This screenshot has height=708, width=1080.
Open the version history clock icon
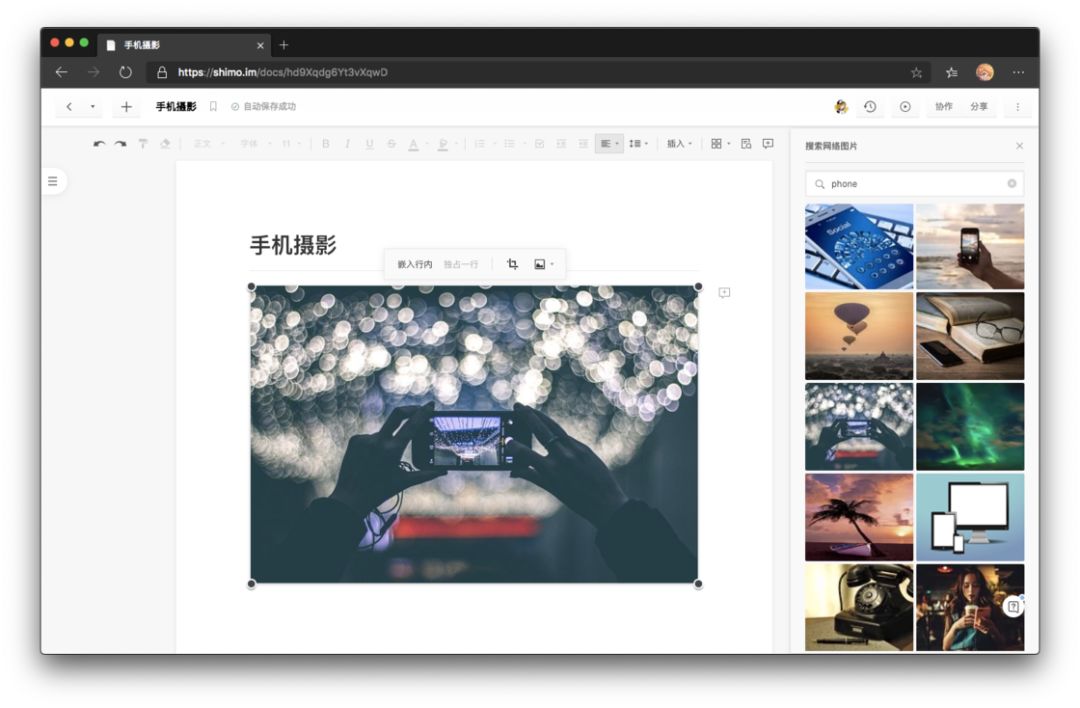[871, 107]
